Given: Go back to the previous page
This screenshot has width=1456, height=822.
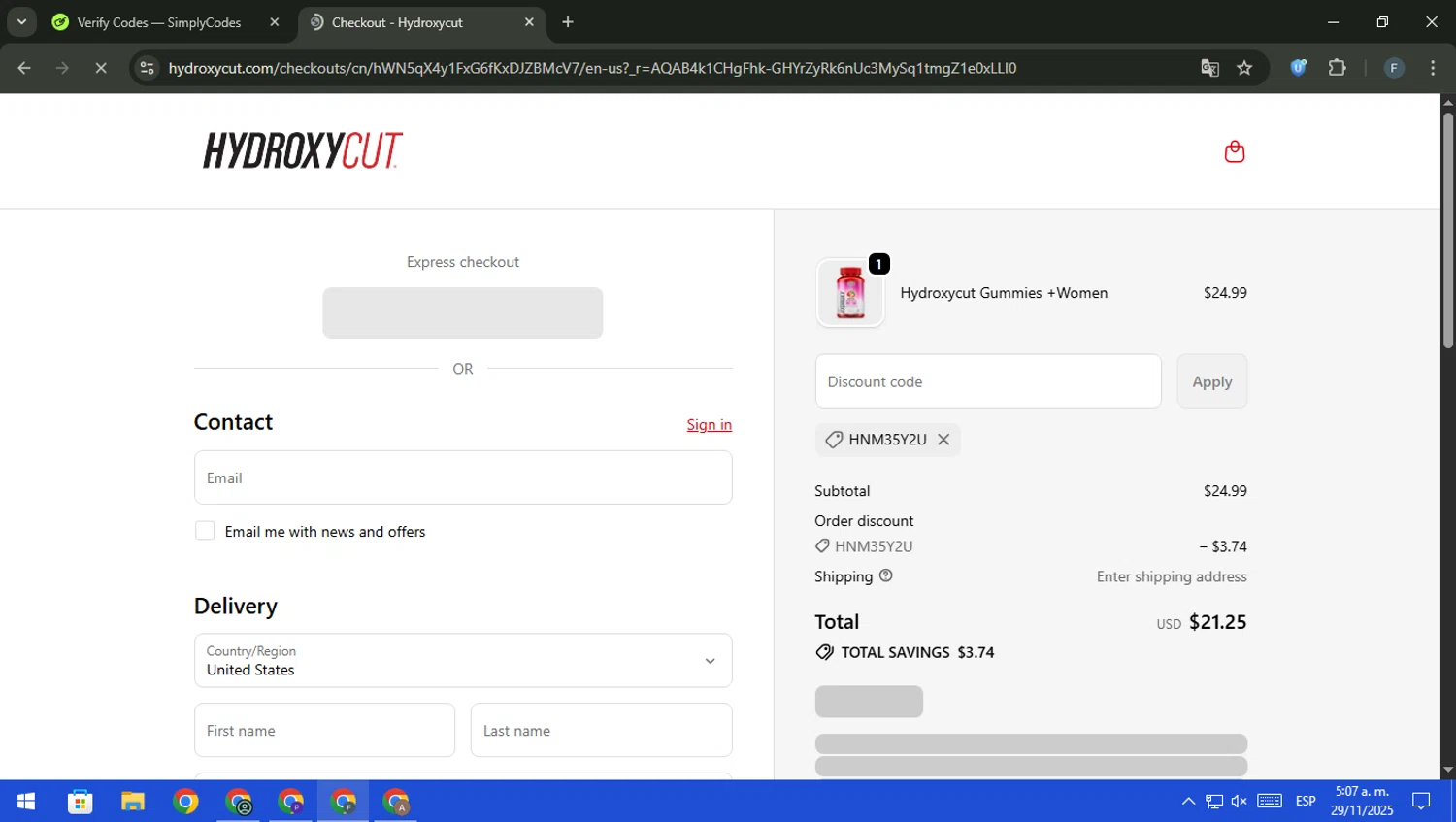Looking at the screenshot, I should point(24,68).
